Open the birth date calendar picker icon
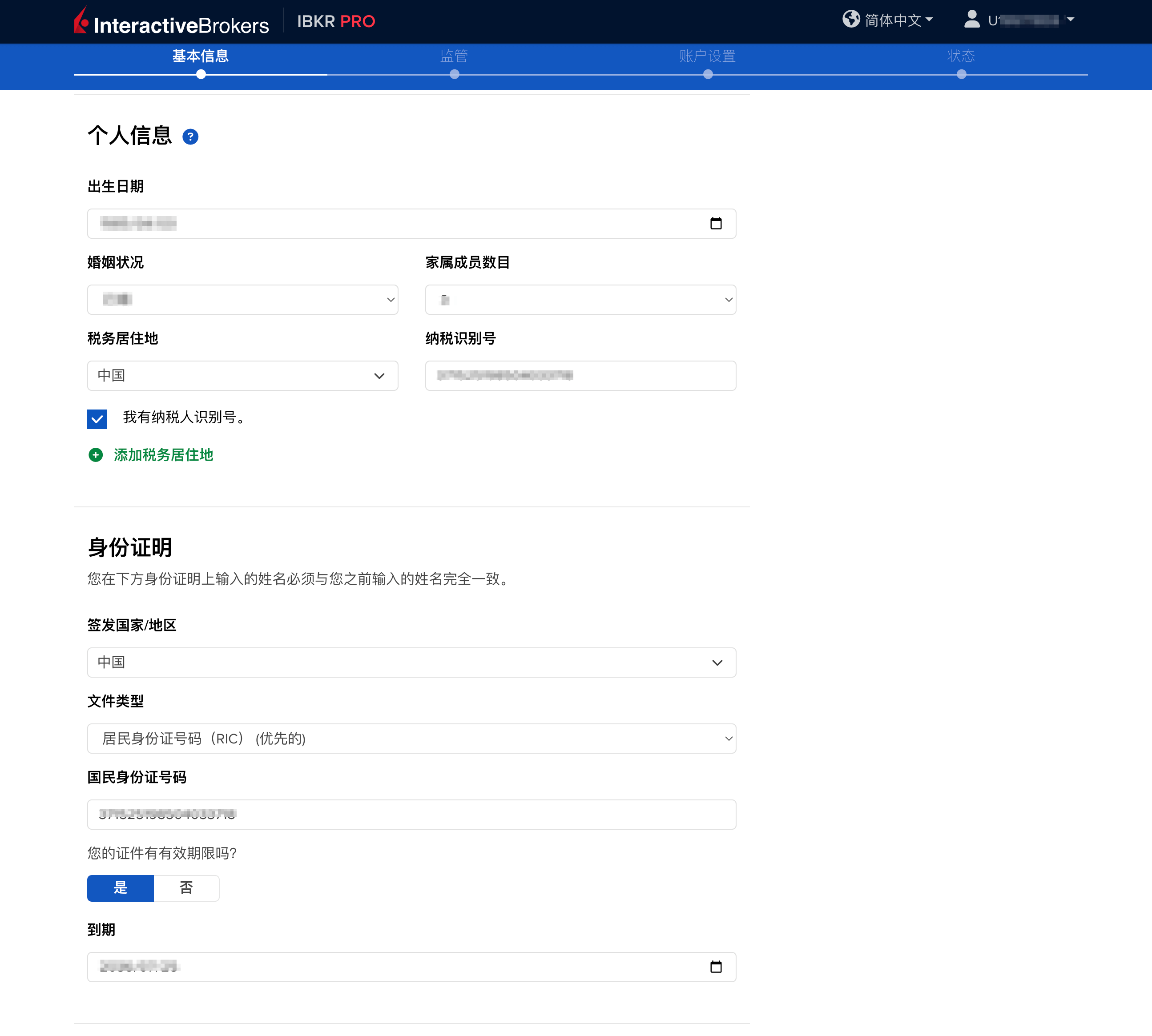The width and height of the screenshot is (1152, 1036). pos(716,223)
